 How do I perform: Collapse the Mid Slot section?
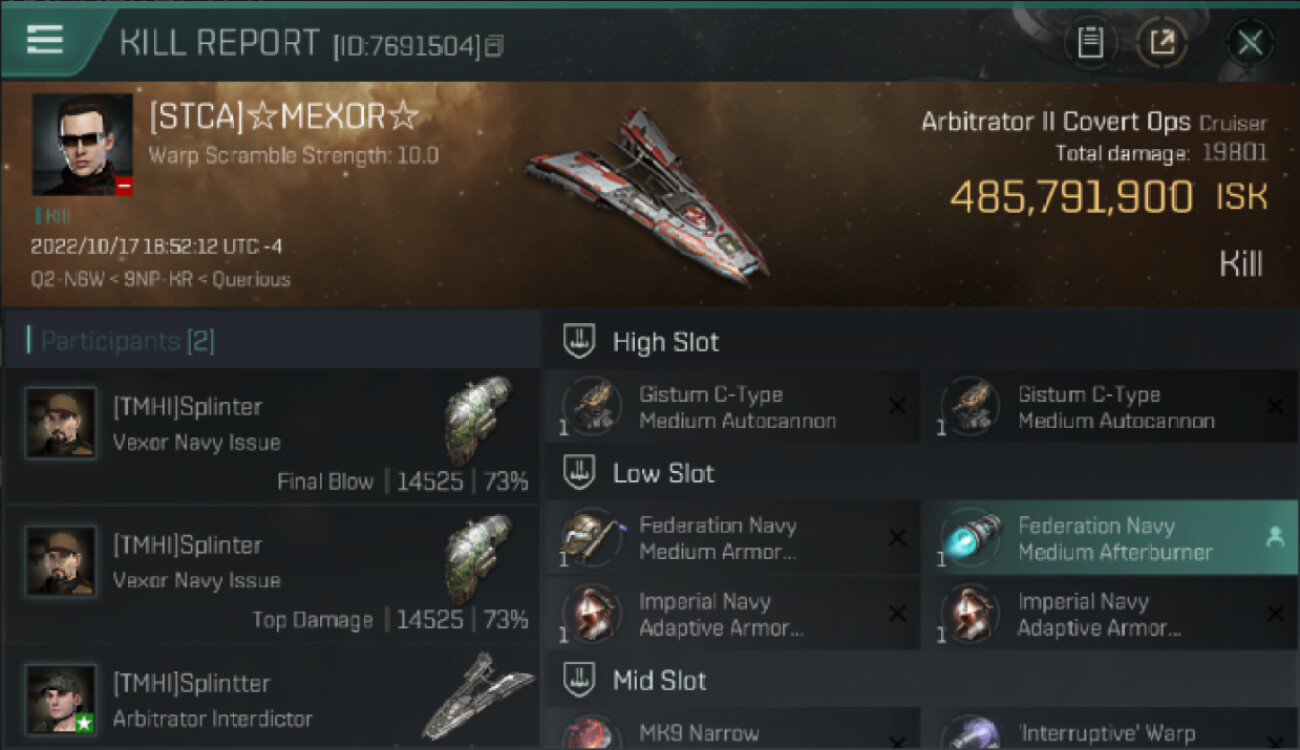(x=579, y=681)
